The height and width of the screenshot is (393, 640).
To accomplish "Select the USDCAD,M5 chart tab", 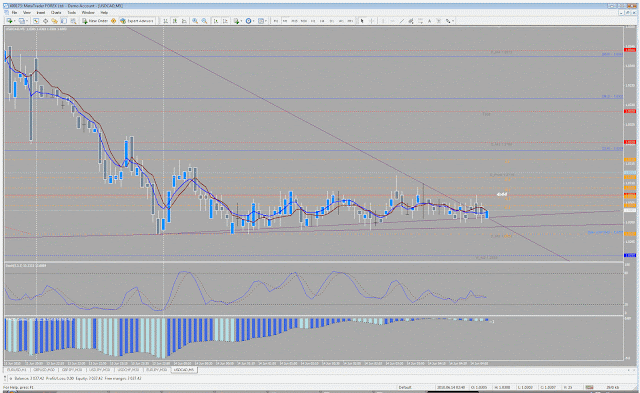I will coord(184,370).
